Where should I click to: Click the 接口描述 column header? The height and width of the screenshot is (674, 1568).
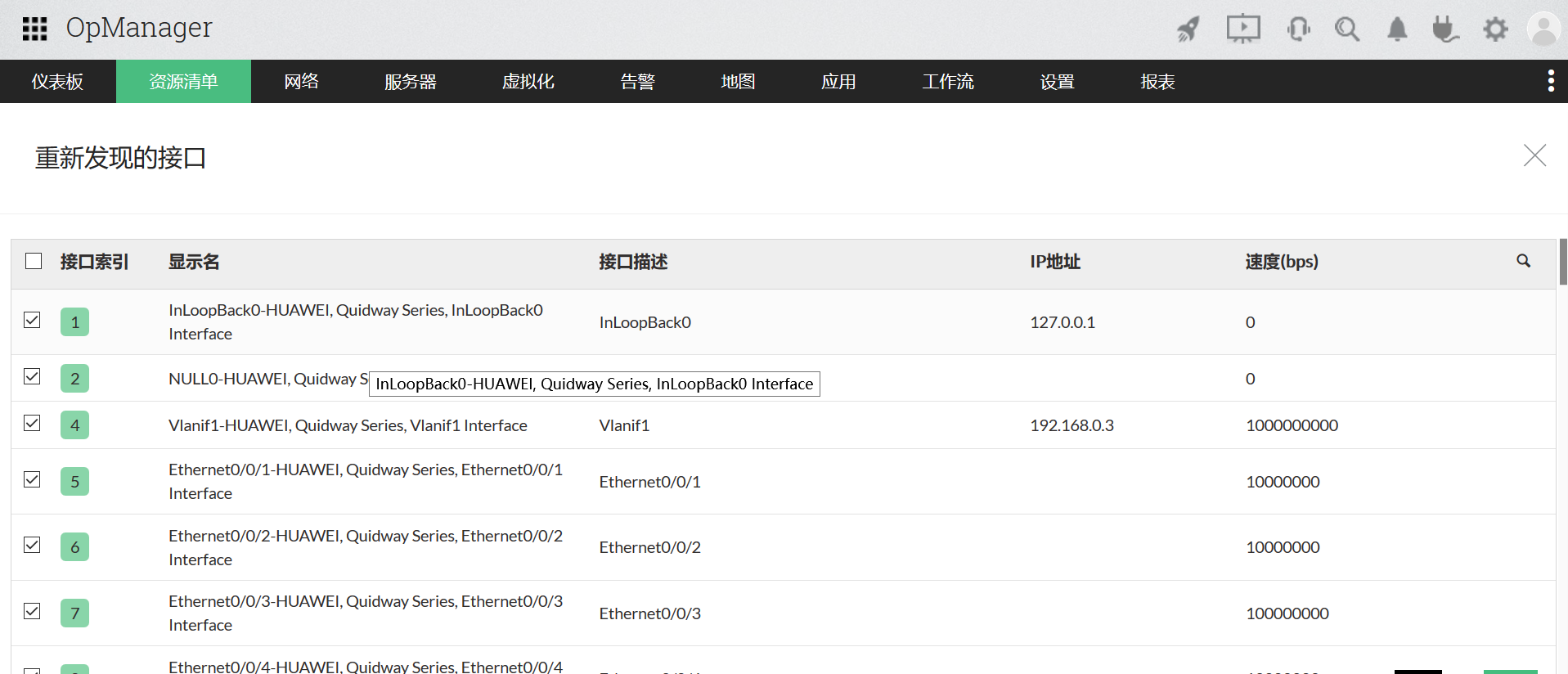[633, 262]
